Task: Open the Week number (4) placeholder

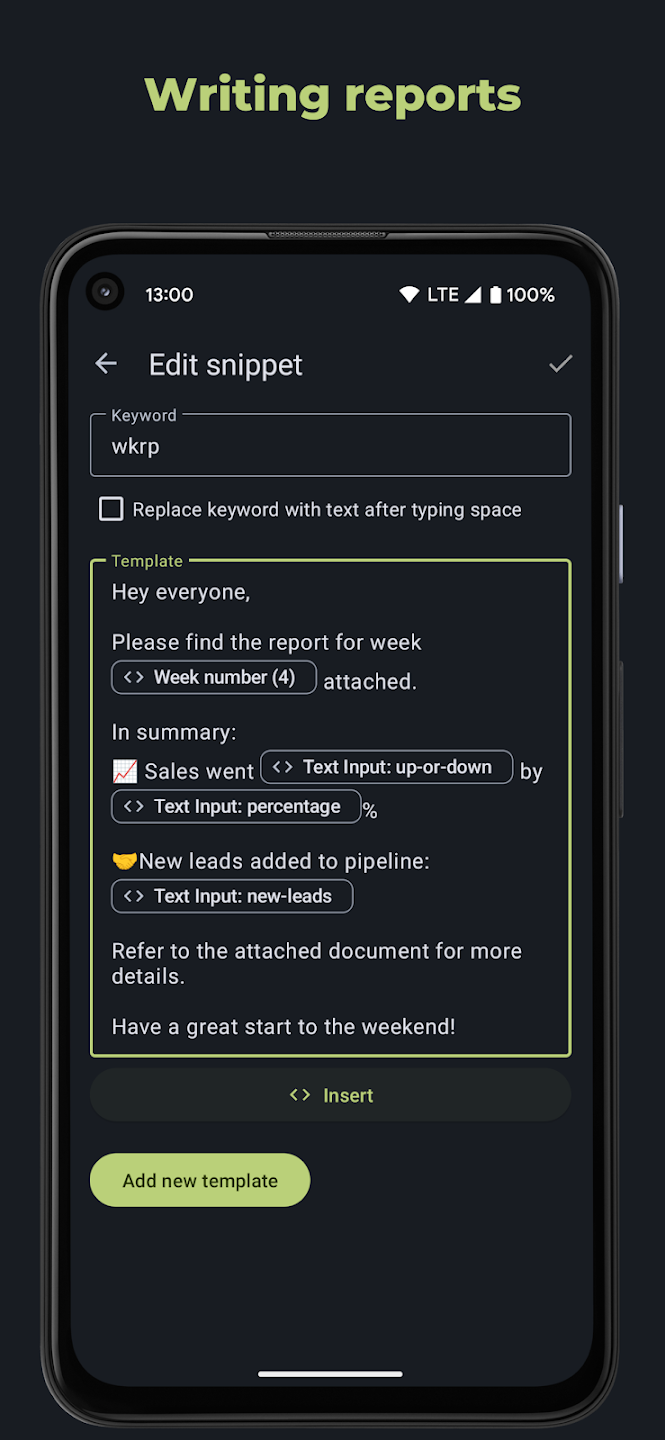Action: coord(214,677)
